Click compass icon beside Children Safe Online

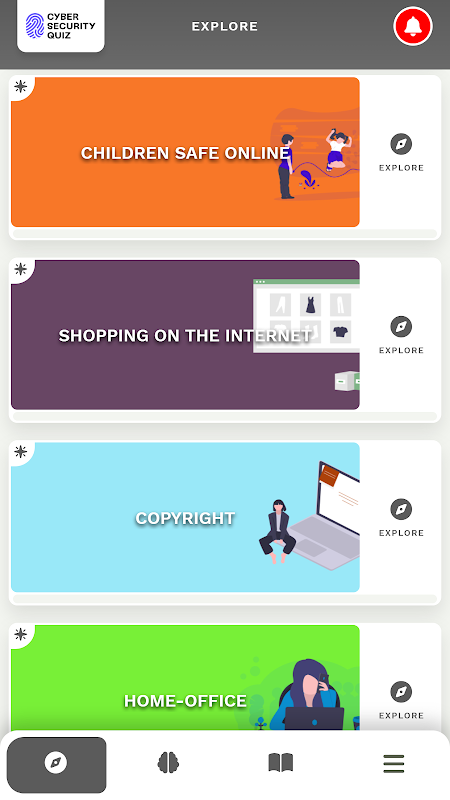click(401, 144)
